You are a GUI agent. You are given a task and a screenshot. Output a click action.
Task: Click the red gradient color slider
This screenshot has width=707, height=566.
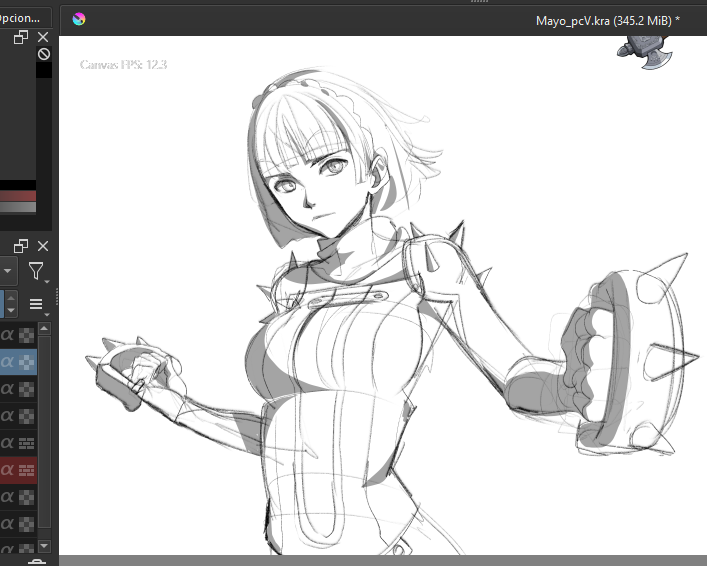[18, 196]
